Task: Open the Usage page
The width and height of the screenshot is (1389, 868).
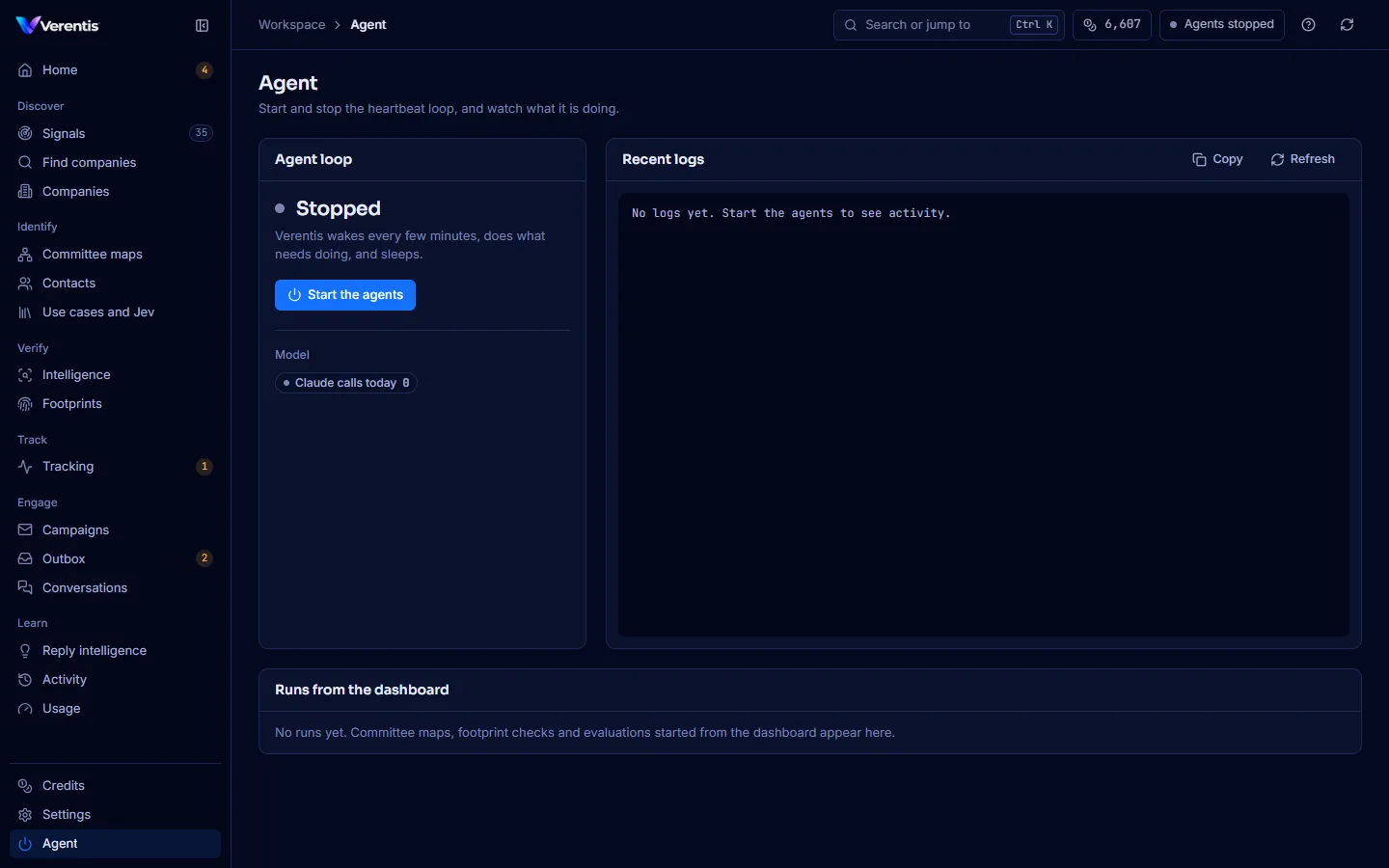Action: pyautogui.click(x=115, y=709)
